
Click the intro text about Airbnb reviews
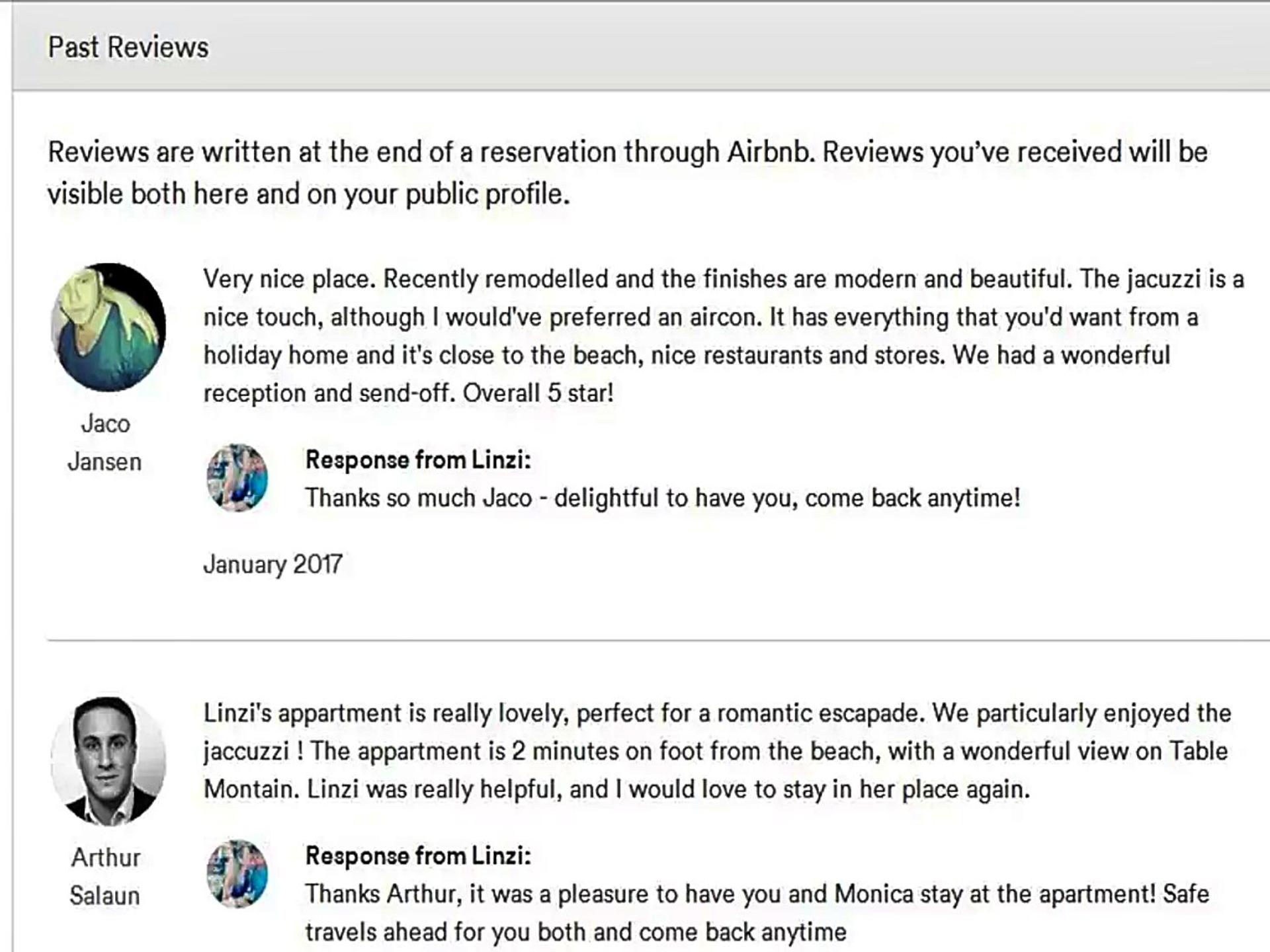pyautogui.click(x=628, y=173)
